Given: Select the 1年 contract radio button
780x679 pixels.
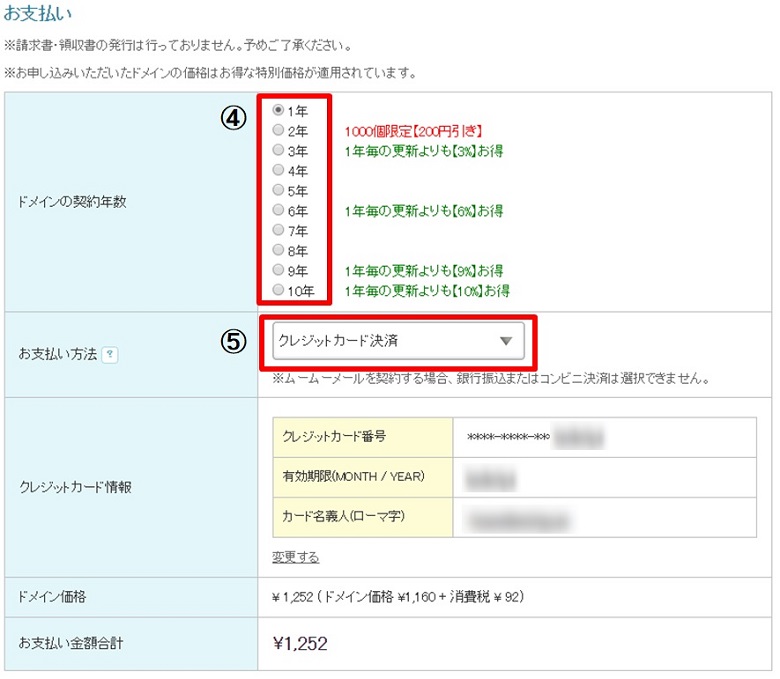Looking at the screenshot, I should [x=279, y=111].
